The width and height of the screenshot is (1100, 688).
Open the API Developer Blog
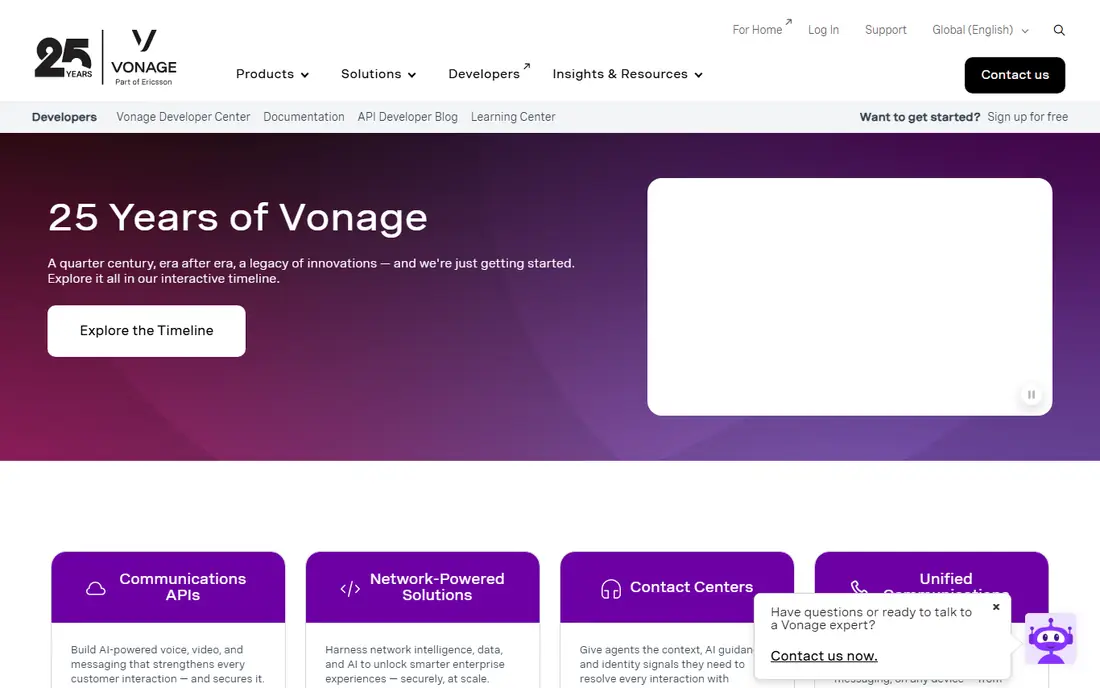408,117
